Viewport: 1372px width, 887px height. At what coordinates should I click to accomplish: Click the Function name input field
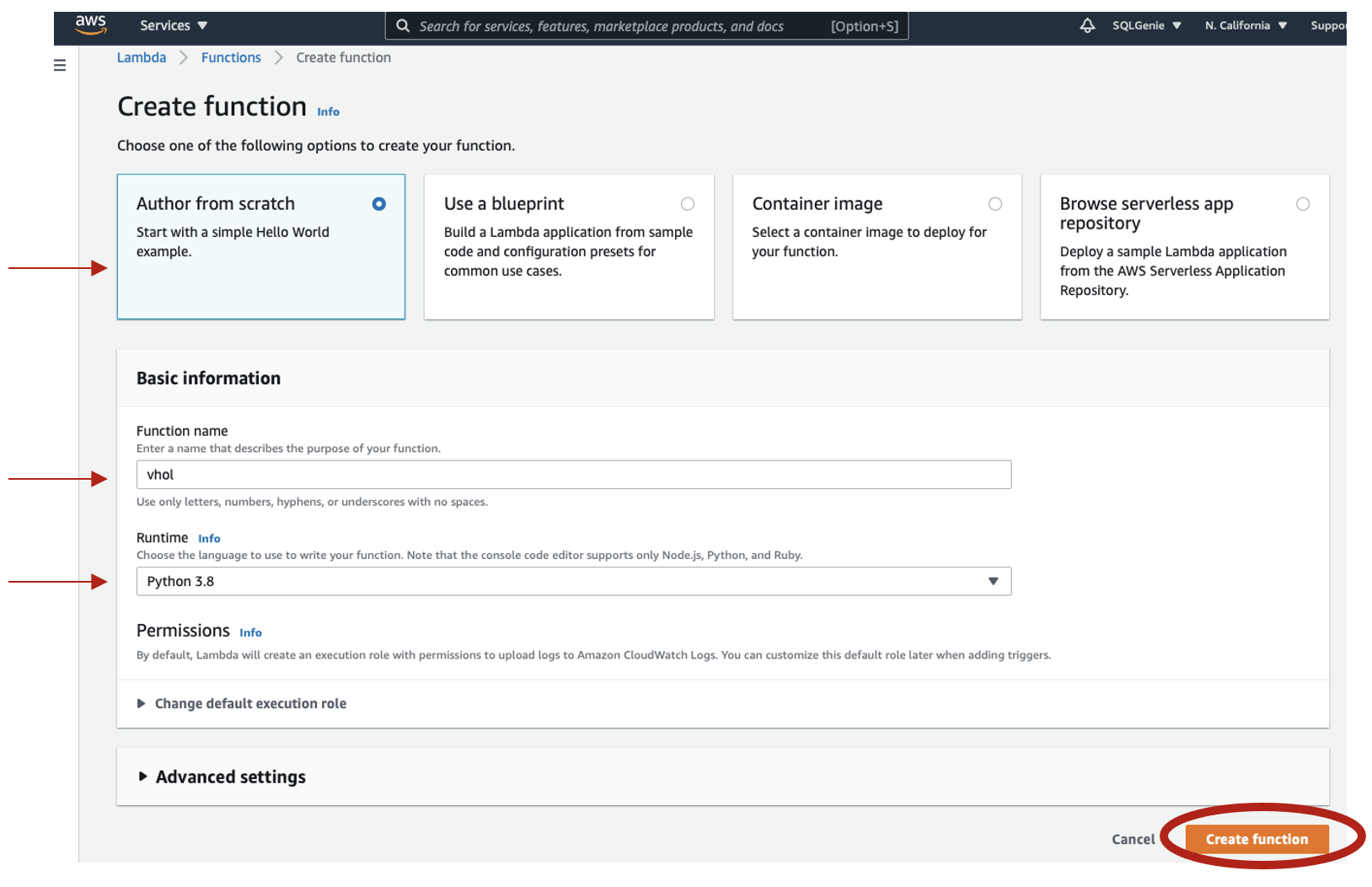573,475
